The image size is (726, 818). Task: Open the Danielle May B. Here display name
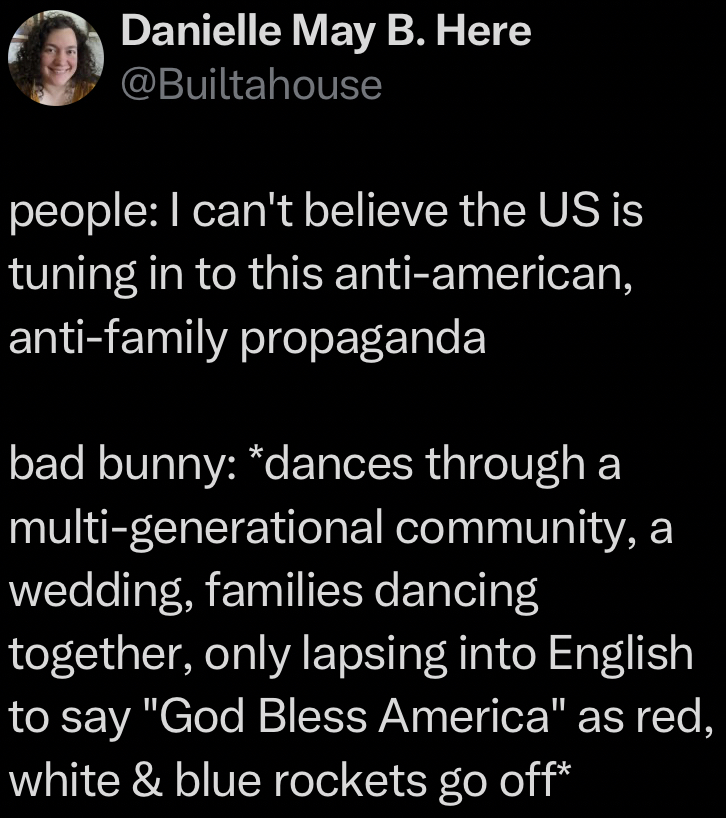[326, 35]
